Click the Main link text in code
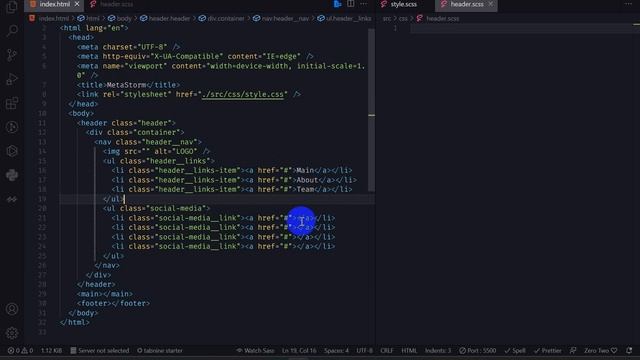The image size is (640, 360). 305,170
